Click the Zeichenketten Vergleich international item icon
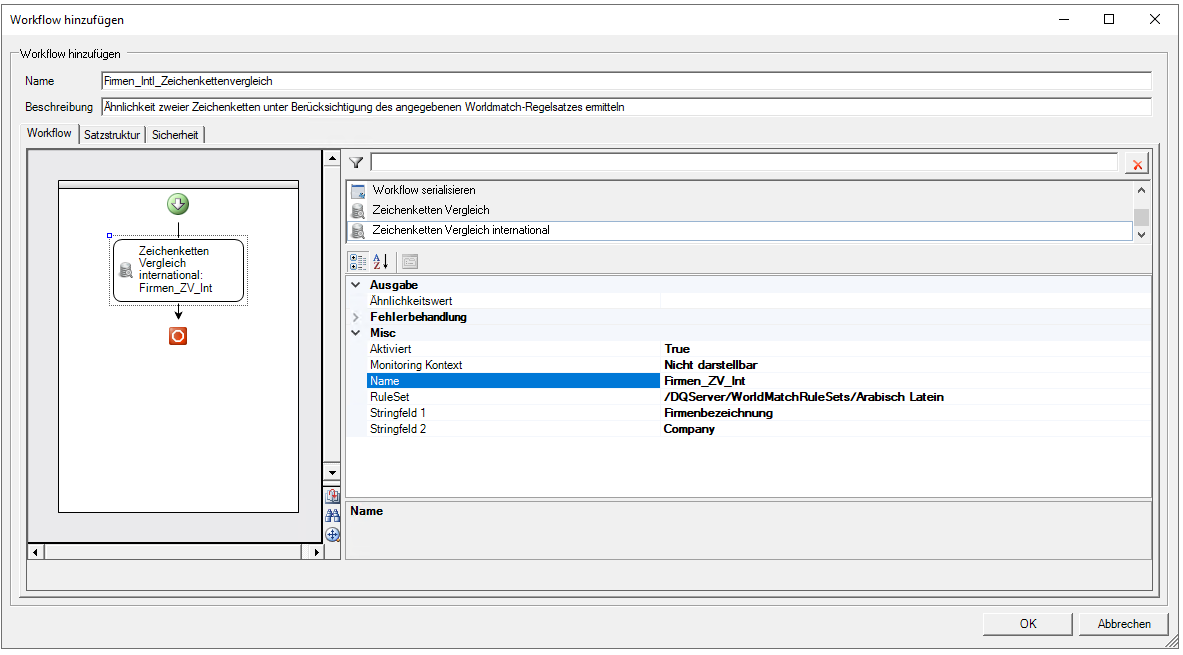This screenshot has width=1183, height=655. [x=358, y=231]
